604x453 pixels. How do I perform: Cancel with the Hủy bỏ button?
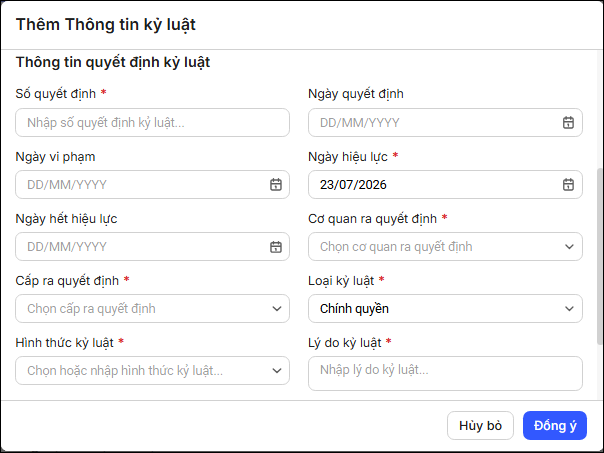pos(480,426)
